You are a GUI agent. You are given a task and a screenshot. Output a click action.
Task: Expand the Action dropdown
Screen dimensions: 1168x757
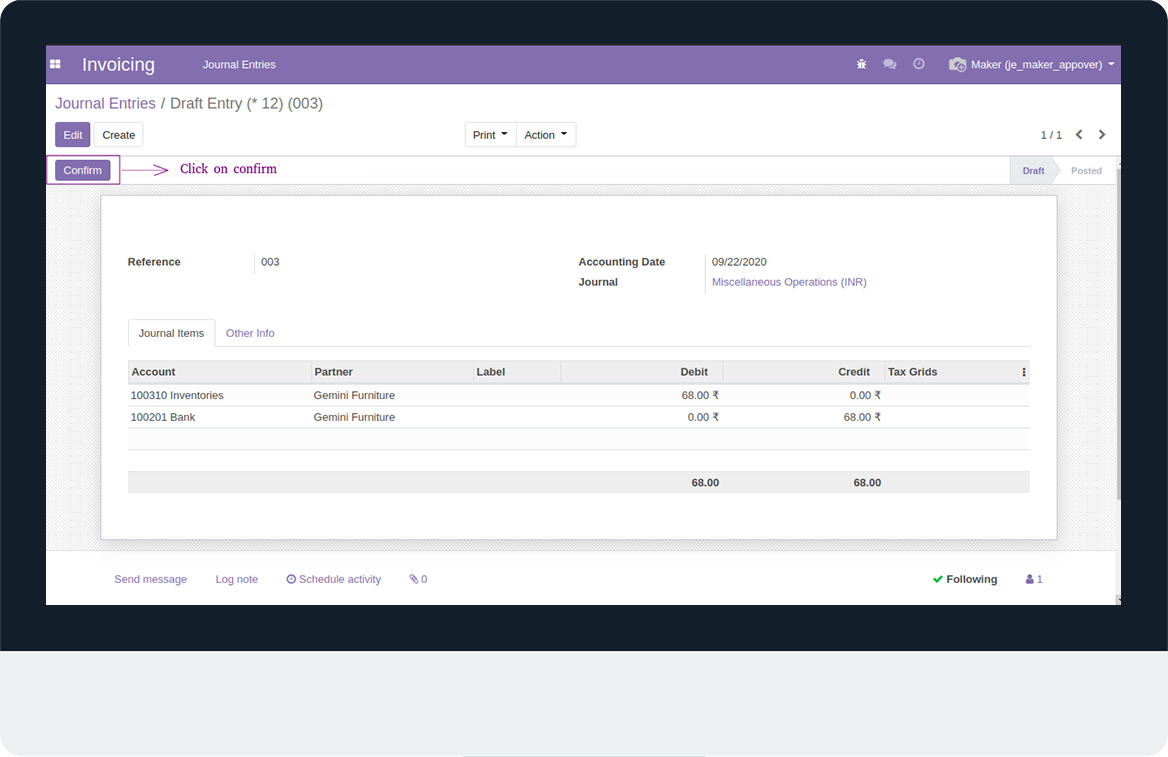pyautogui.click(x=546, y=135)
